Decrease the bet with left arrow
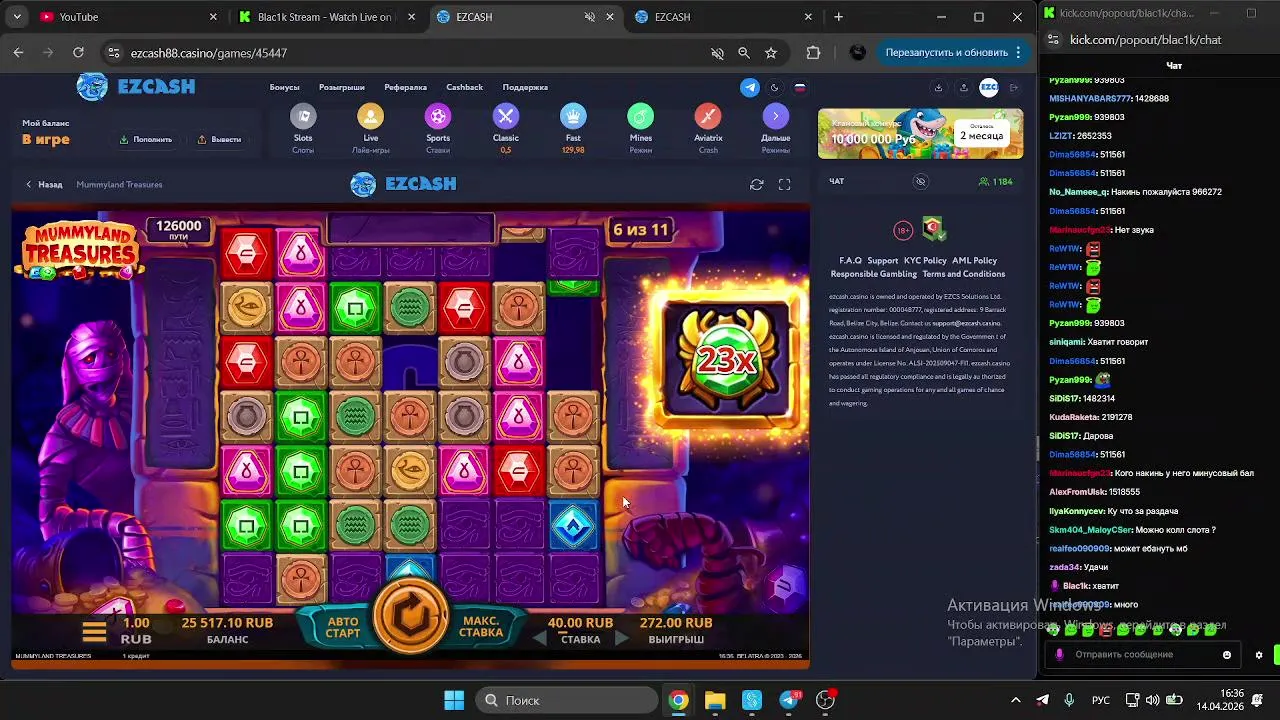 pos(541,639)
